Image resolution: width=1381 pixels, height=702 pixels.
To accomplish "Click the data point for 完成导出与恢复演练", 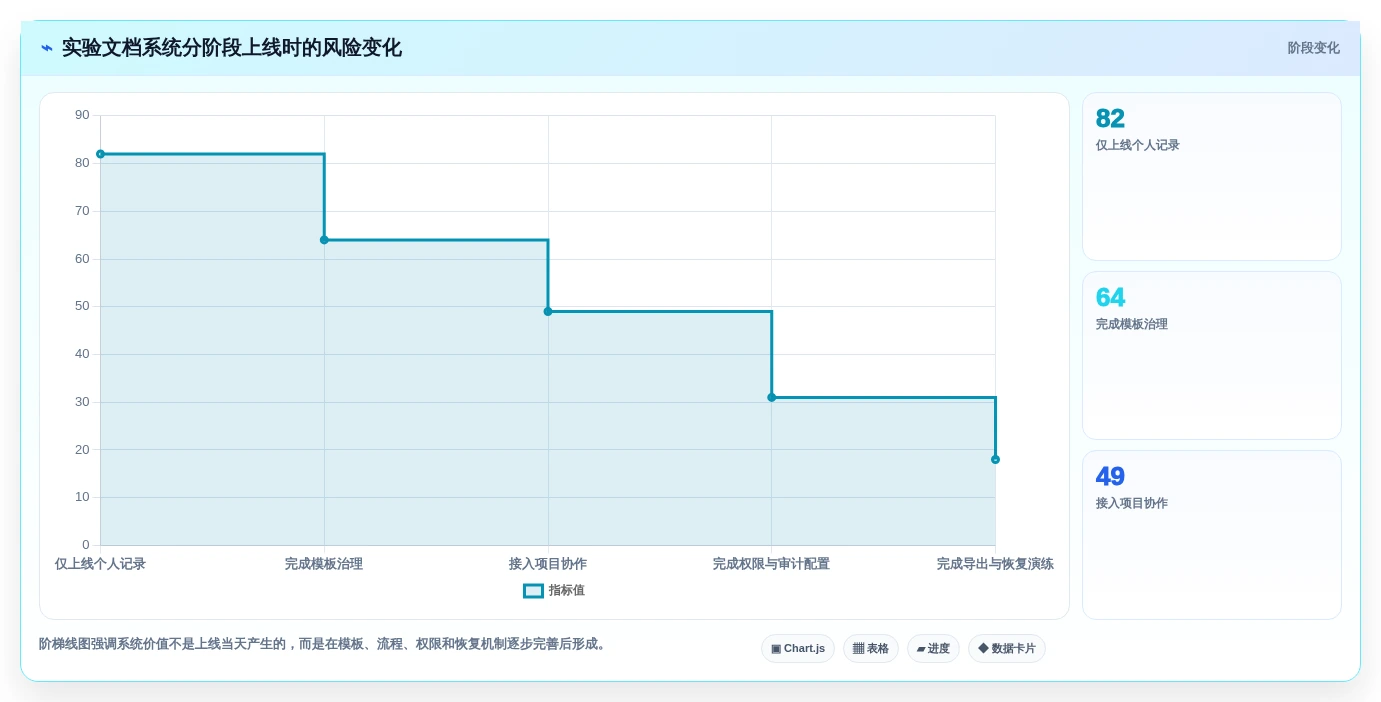I will (x=995, y=460).
